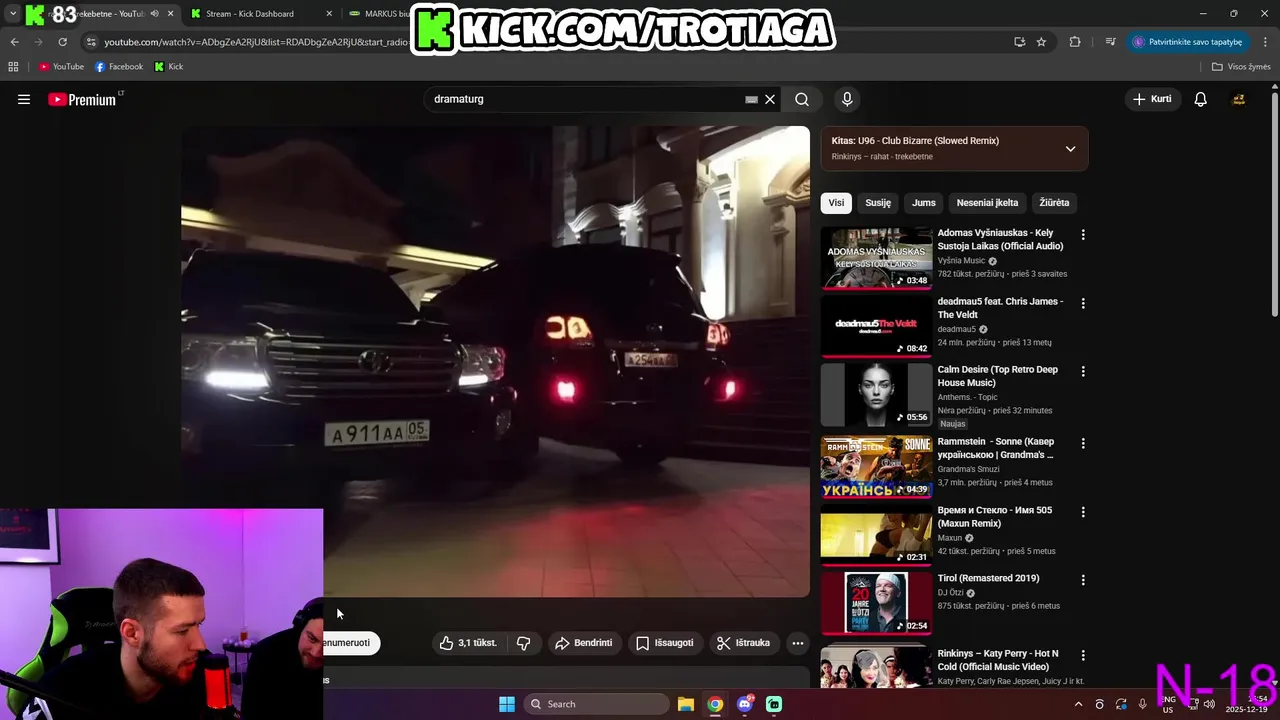Open Rammstein Sonne cover video title

[x=996, y=448]
